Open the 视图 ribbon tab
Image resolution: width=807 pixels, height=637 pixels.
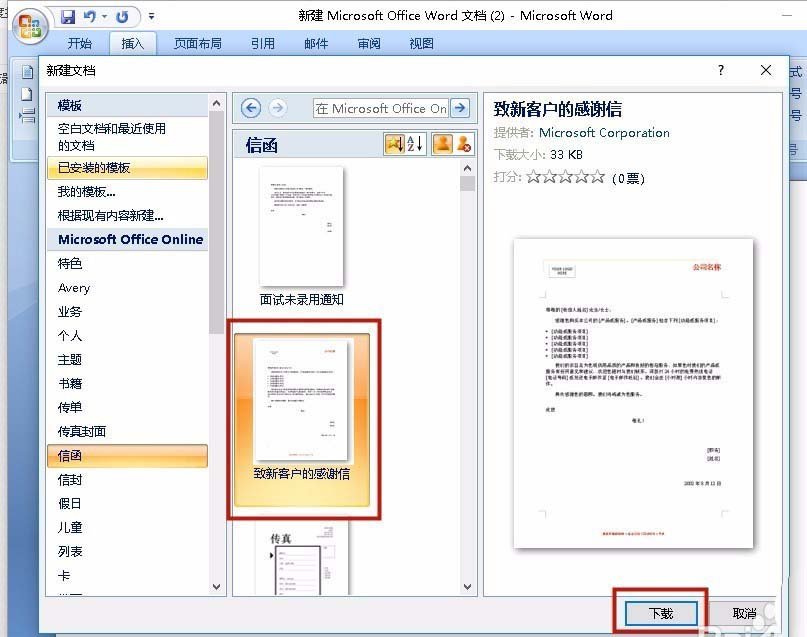tap(422, 44)
